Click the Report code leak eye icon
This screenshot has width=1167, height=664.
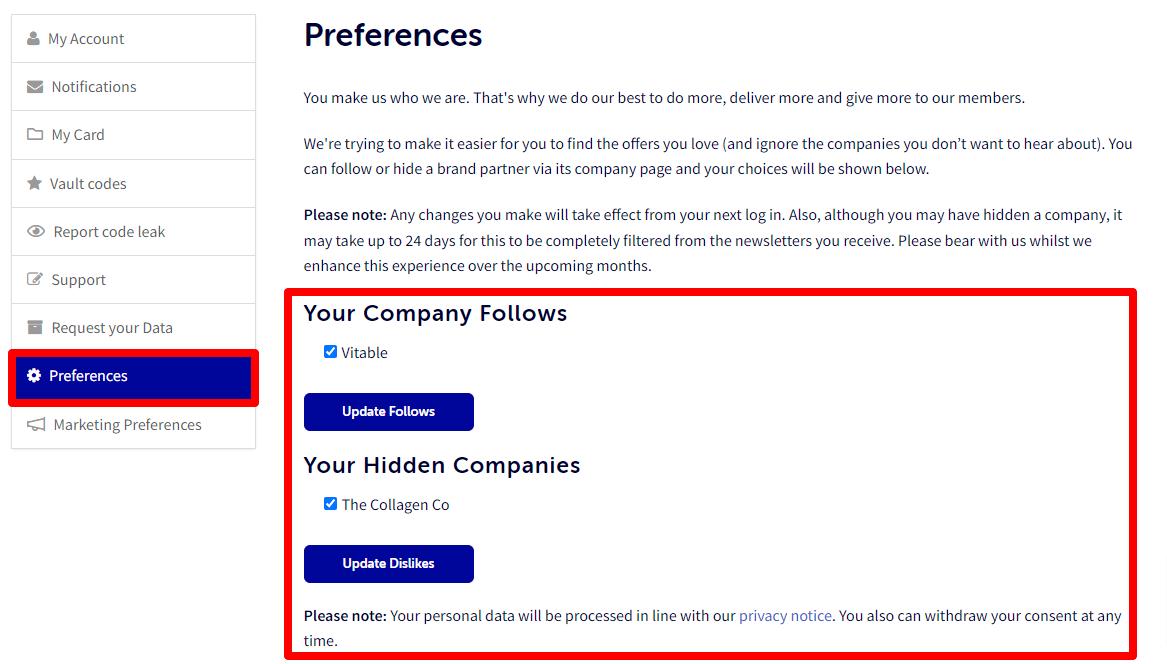(36, 232)
